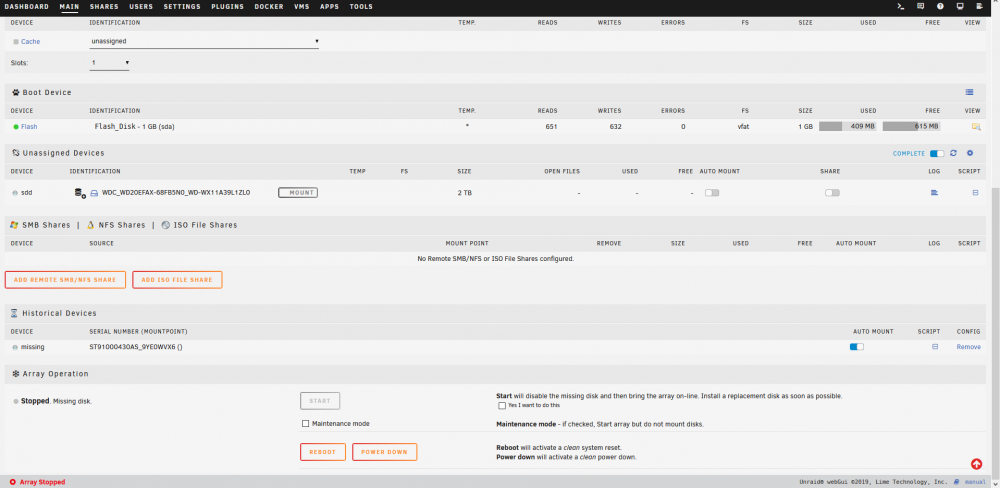Click the Flash used-space bar 409 MB
Viewport: 1000px width, 488px height.
[x=848, y=126]
